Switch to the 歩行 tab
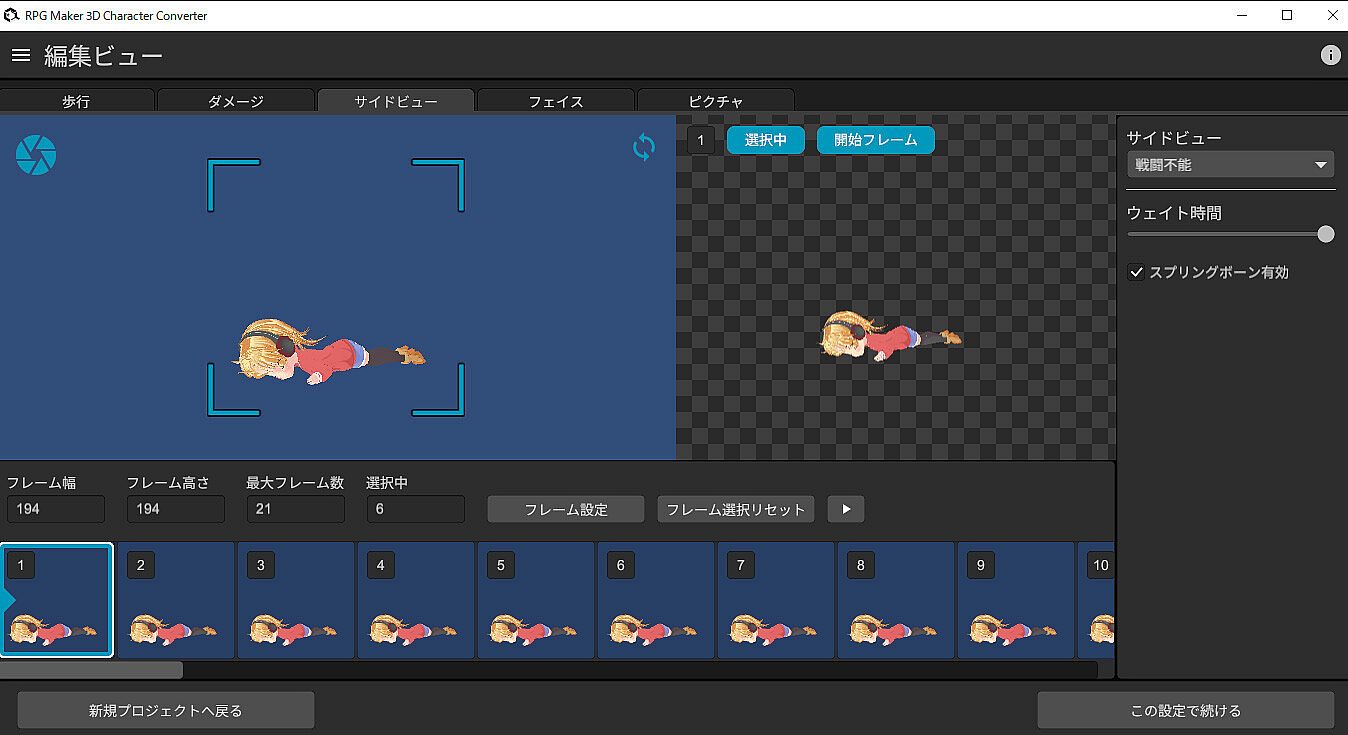Viewport: 1348px width, 735px height. tap(77, 101)
